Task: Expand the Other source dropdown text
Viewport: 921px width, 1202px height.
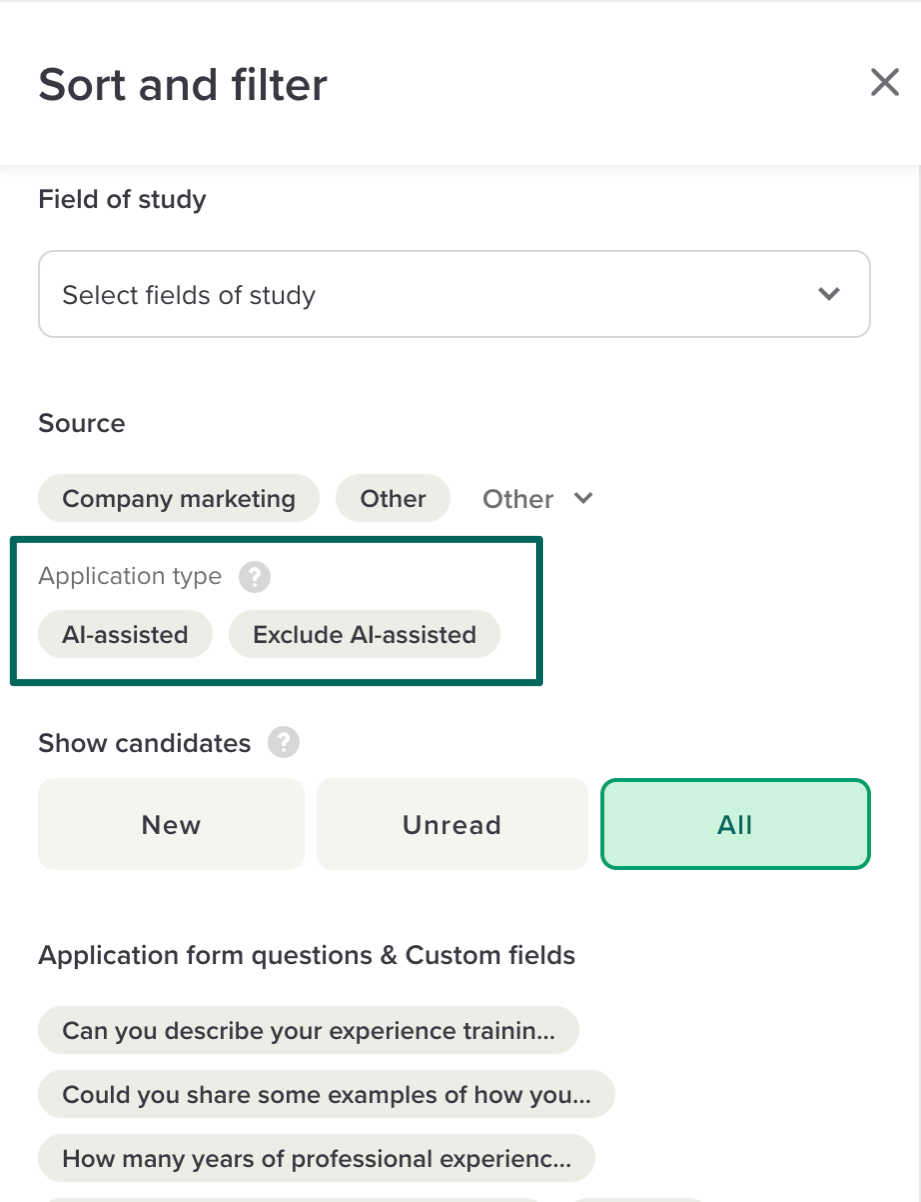Action: 518,499
